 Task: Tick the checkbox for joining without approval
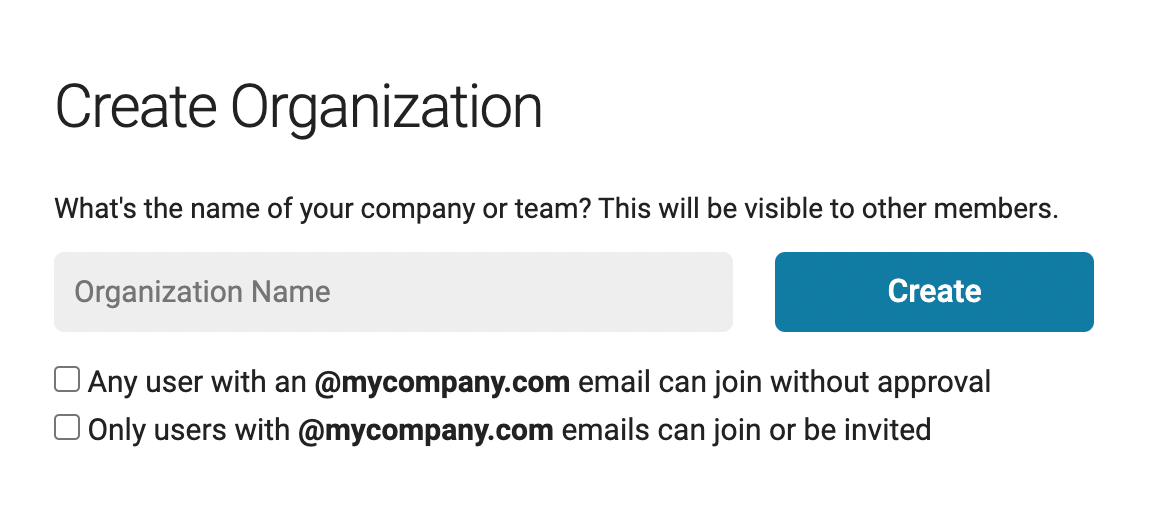coord(67,380)
